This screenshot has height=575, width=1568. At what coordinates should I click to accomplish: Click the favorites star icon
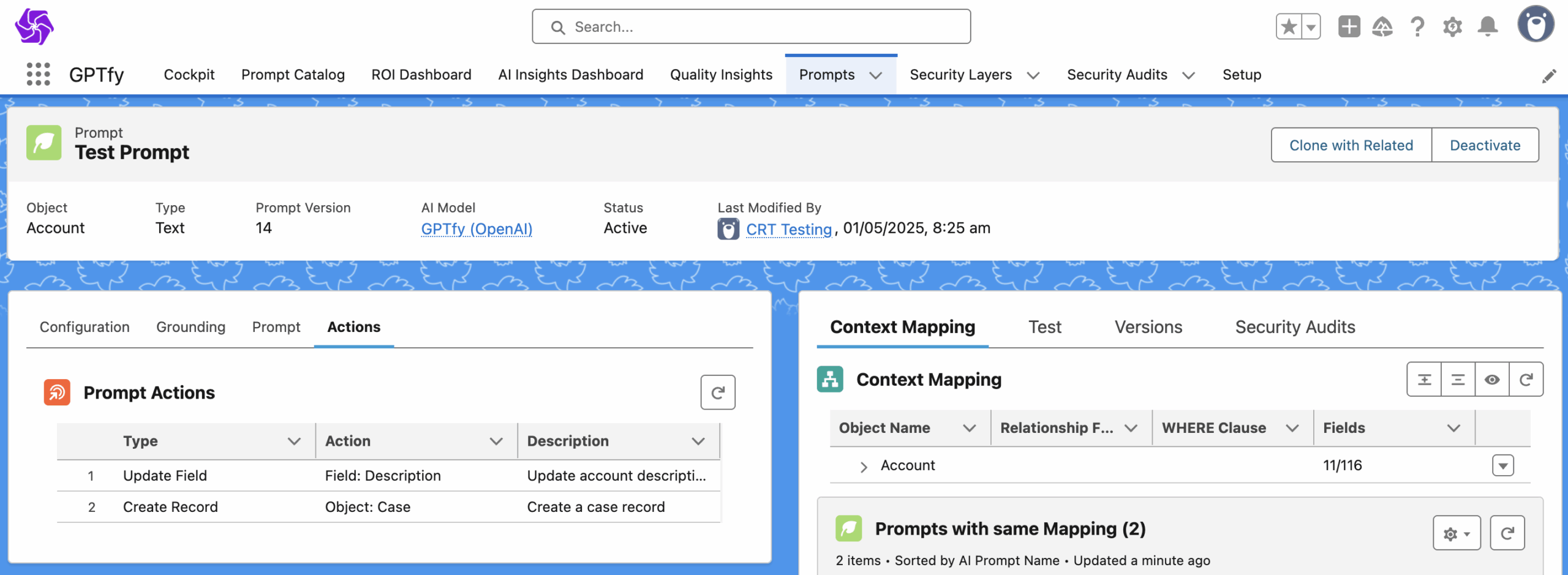(x=1289, y=27)
